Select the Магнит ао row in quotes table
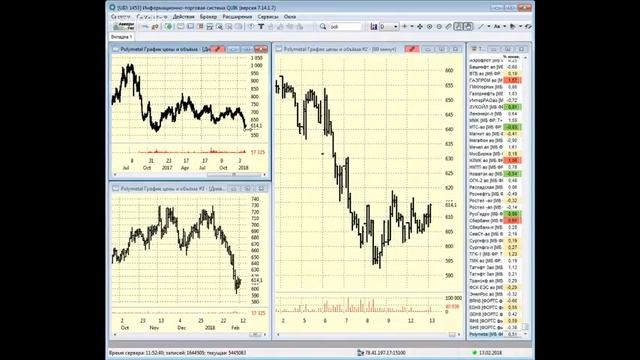This screenshot has height=360, width=640. [x=495, y=134]
